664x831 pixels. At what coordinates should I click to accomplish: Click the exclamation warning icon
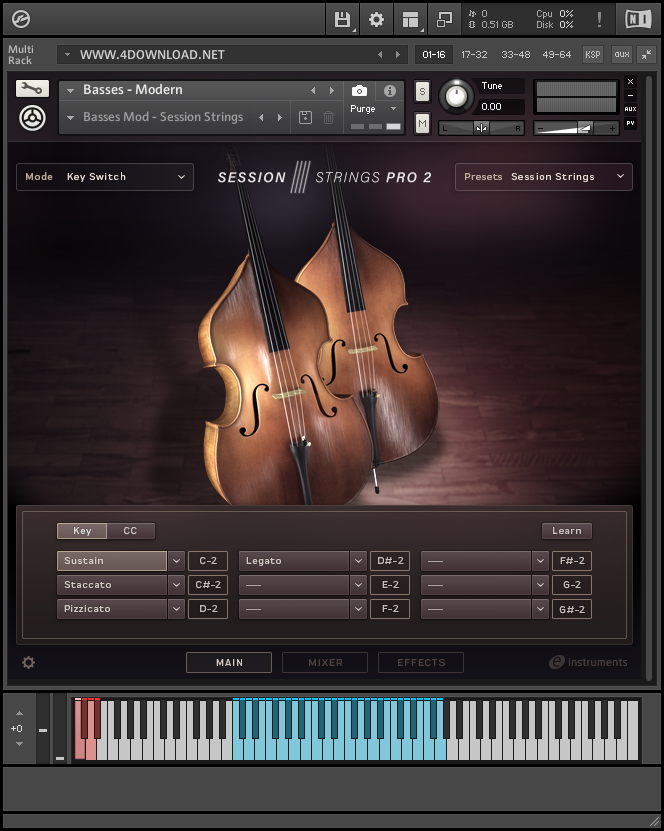click(599, 20)
